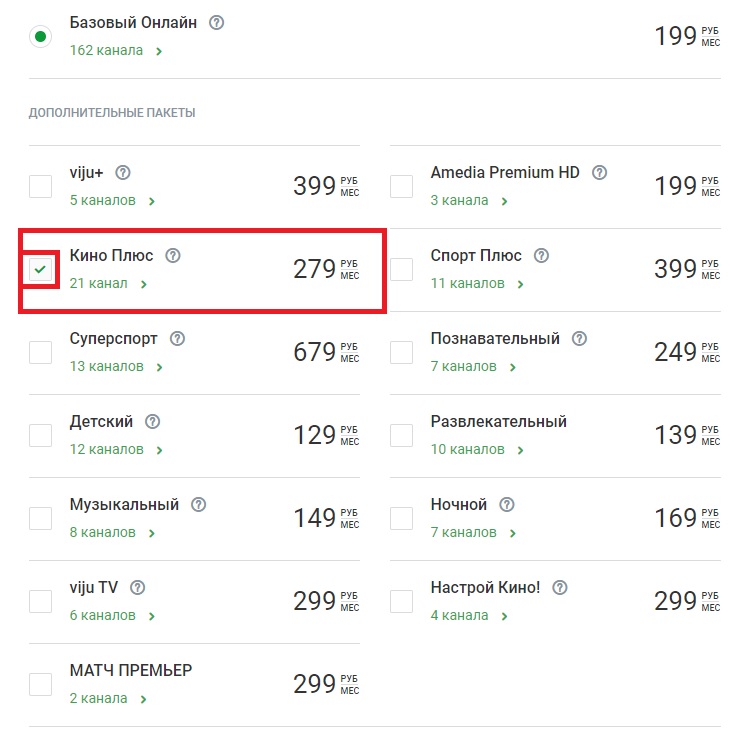Open help icon next to Базовый Онлайн
Screen dimensions: 745x730
click(x=217, y=22)
